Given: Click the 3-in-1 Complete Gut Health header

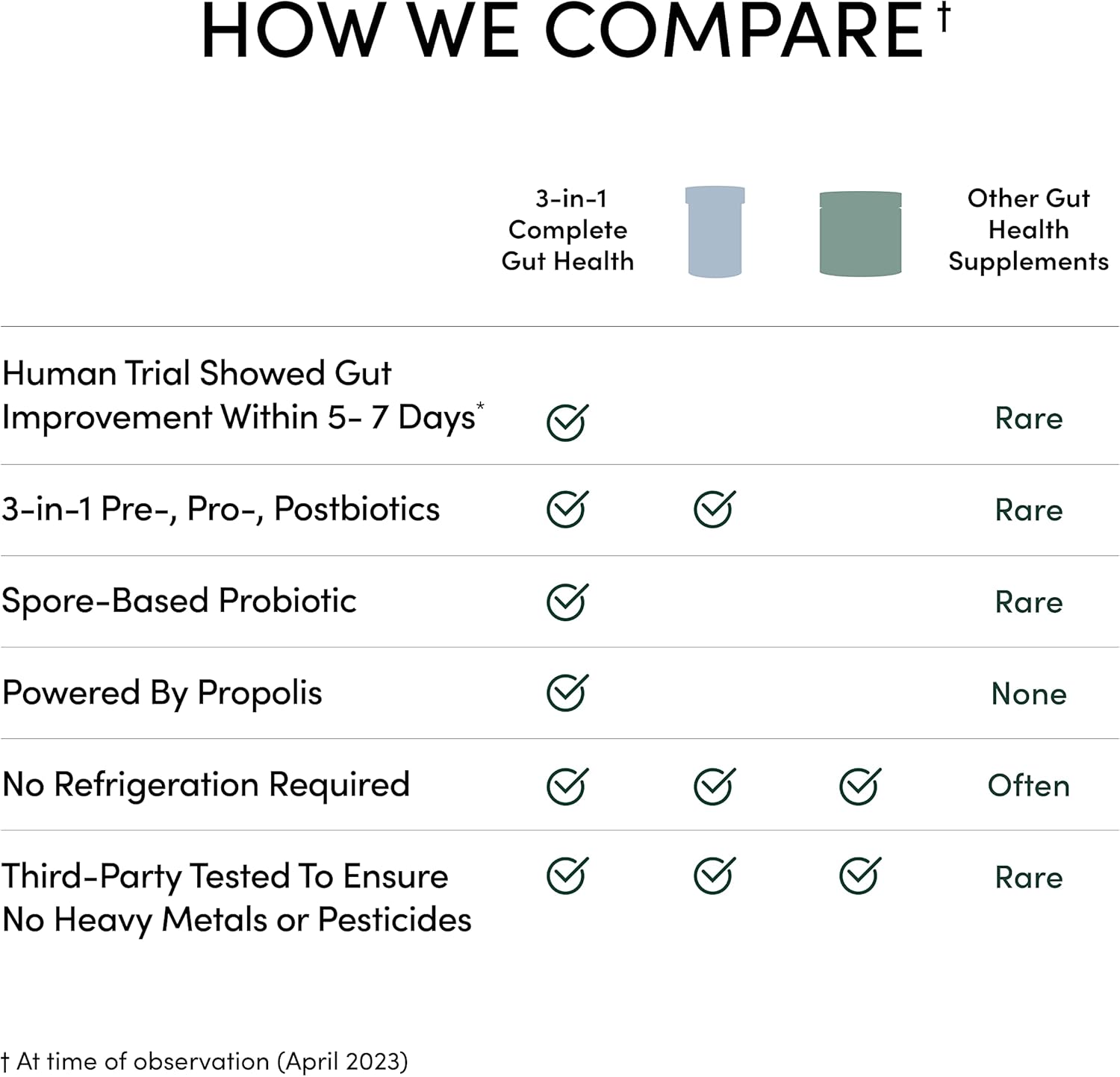Looking at the screenshot, I should coord(567,230).
